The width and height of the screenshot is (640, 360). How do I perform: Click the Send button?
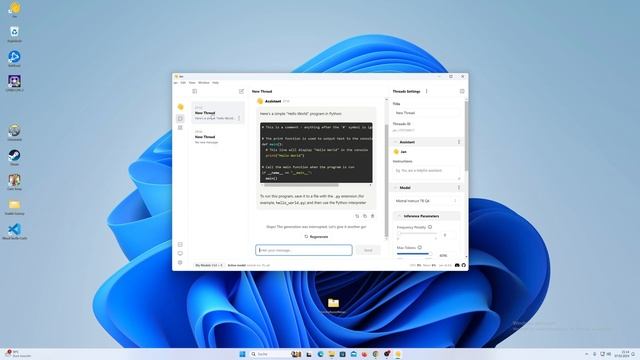pos(368,250)
